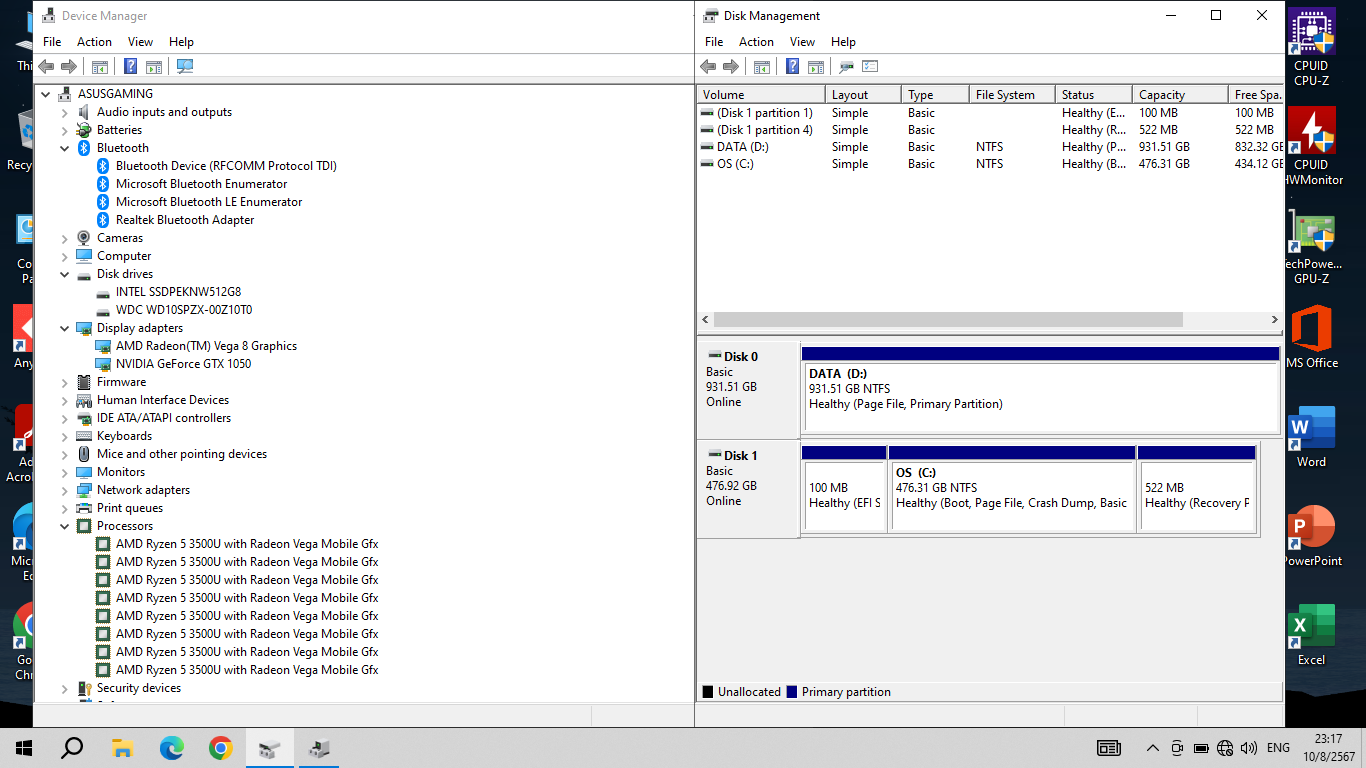
Task: Open Device Manager Action menu
Action: (94, 42)
